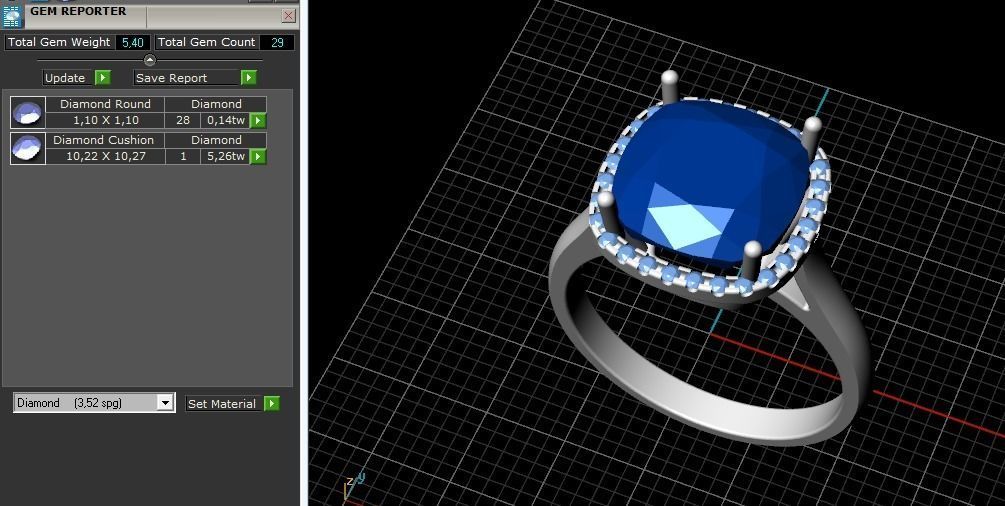The image size is (1005, 506).
Task: Click the quantity cell '1' in Cushion row
Action: 183,156
